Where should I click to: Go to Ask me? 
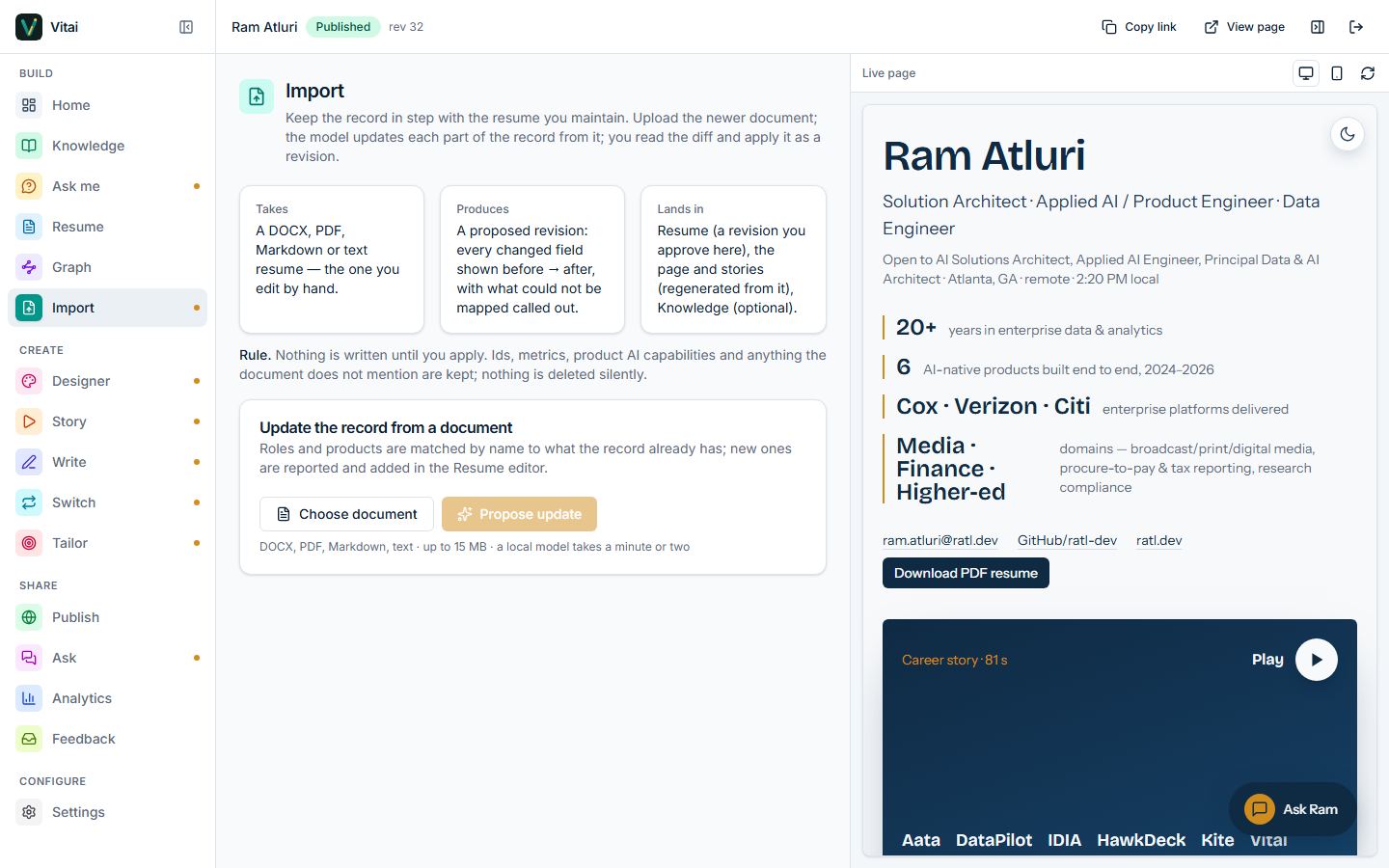click(107, 186)
